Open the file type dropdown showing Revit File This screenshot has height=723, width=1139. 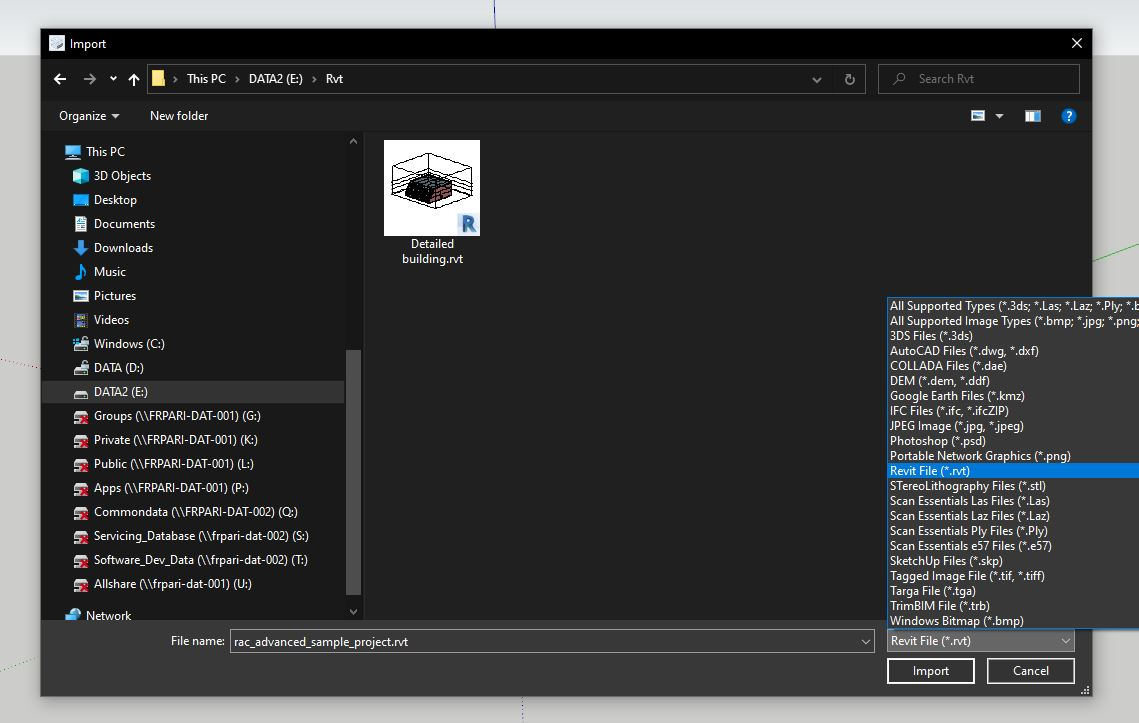click(980, 640)
